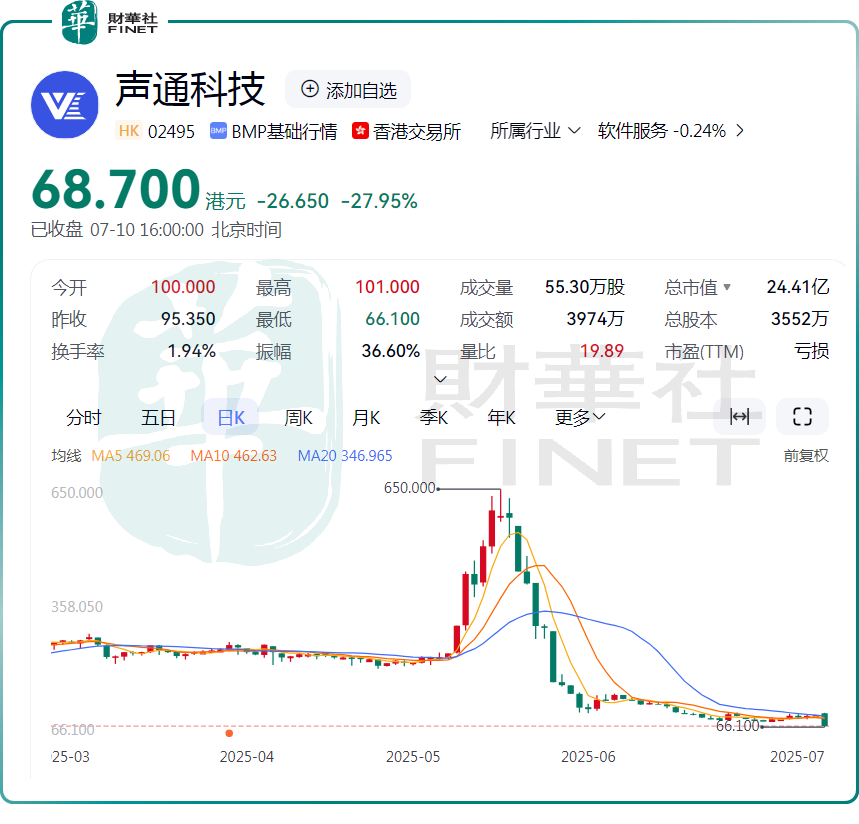Click the 总市值 value 24.41亿
This screenshot has width=859, height=824.
click(798, 287)
